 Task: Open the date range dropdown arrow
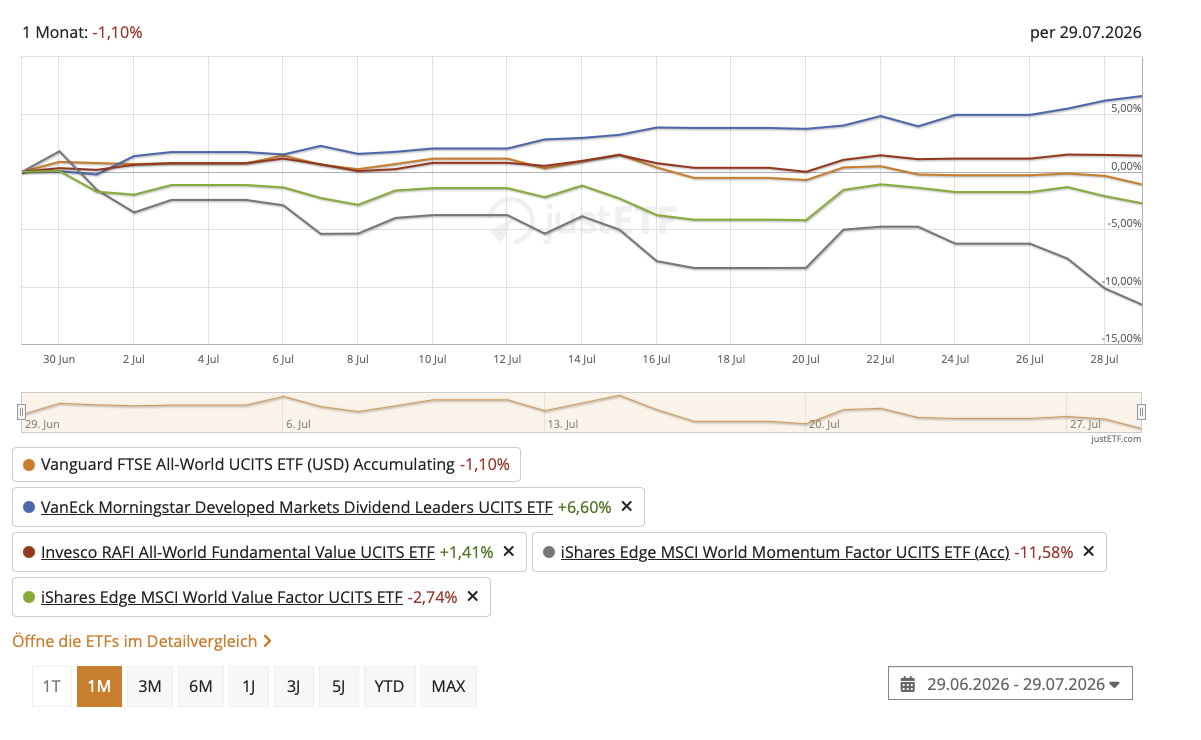coord(1114,685)
